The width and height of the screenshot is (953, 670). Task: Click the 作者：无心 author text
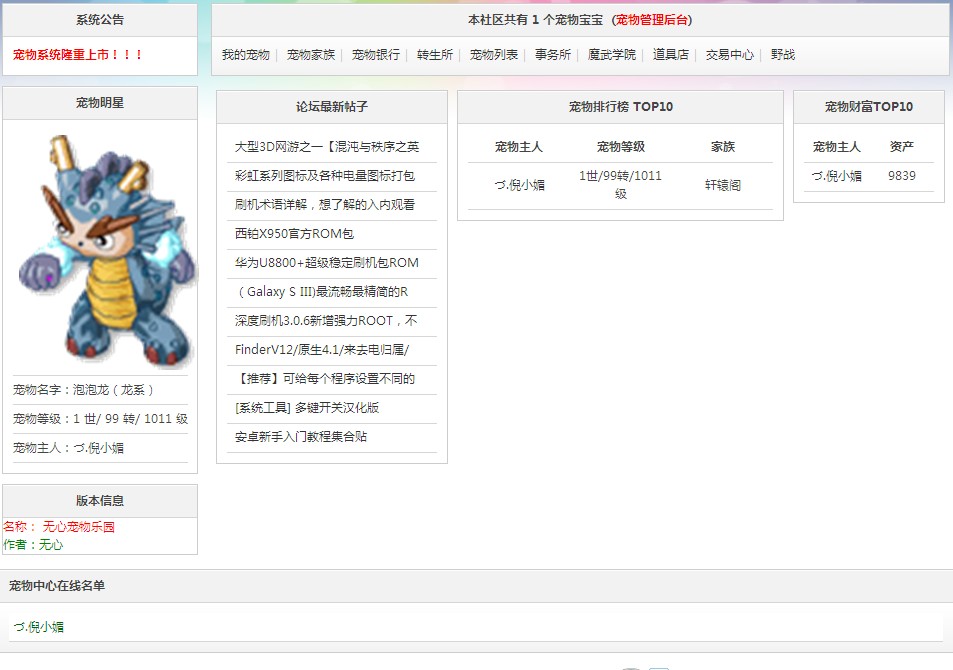[x=33, y=544]
